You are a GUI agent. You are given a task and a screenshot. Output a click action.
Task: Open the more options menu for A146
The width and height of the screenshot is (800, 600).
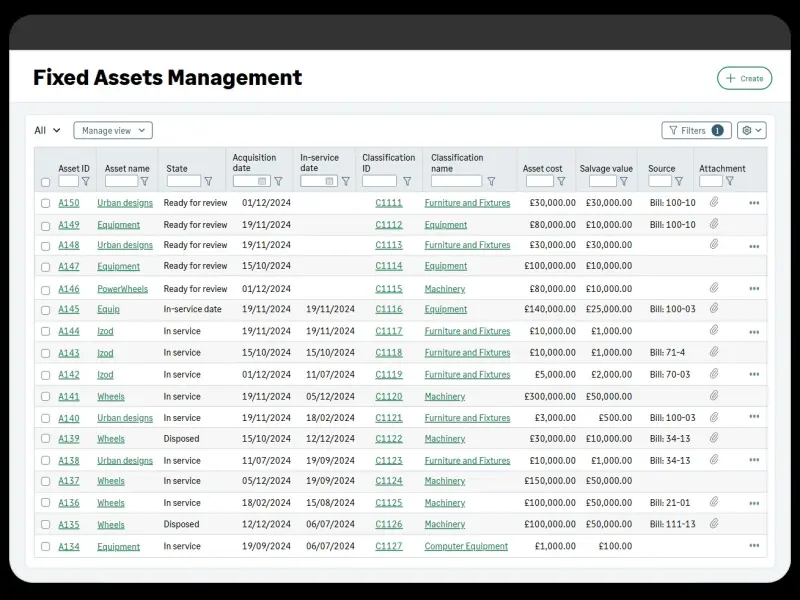(754, 288)
